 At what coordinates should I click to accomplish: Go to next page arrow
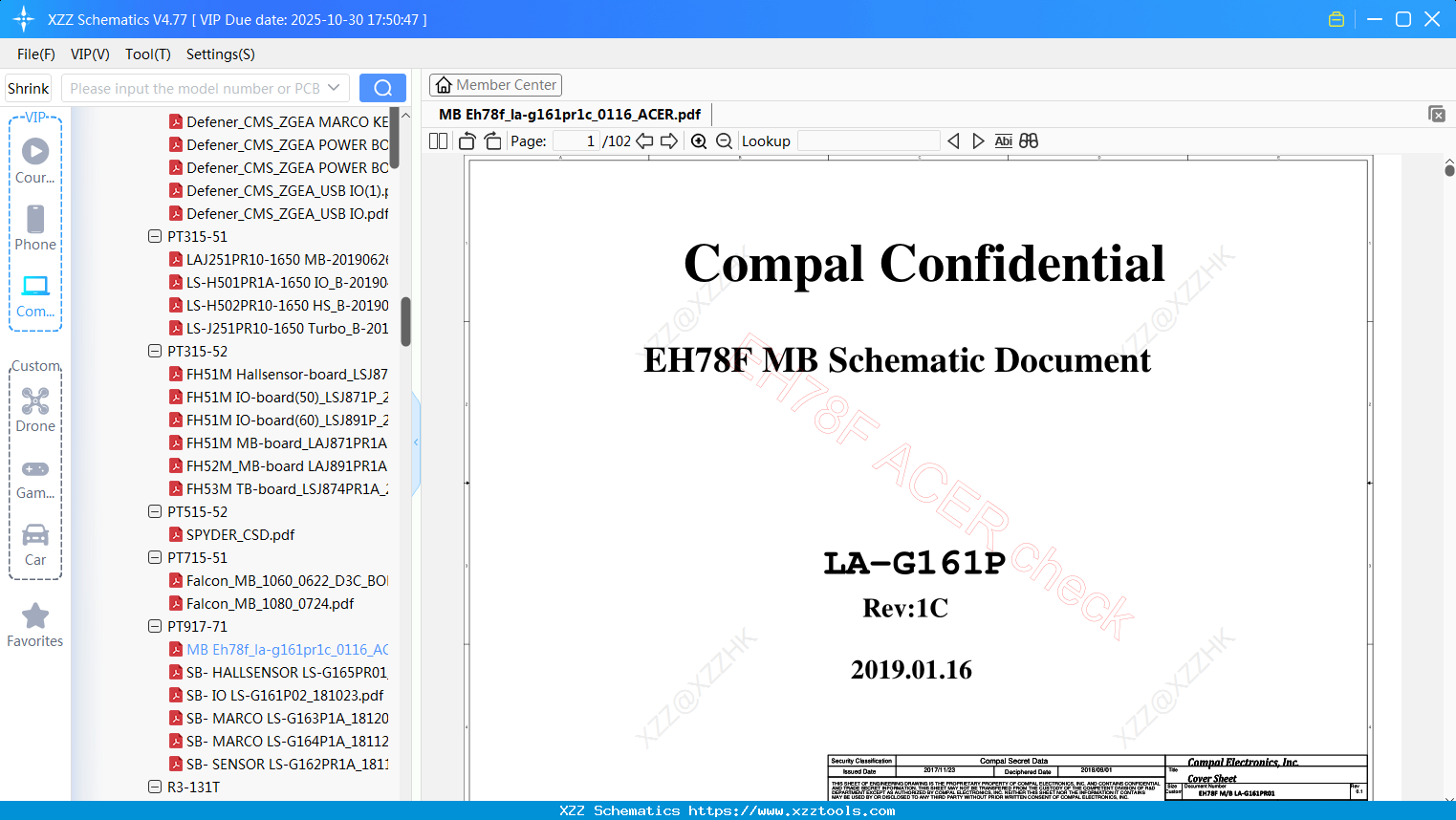pos(669,140)
